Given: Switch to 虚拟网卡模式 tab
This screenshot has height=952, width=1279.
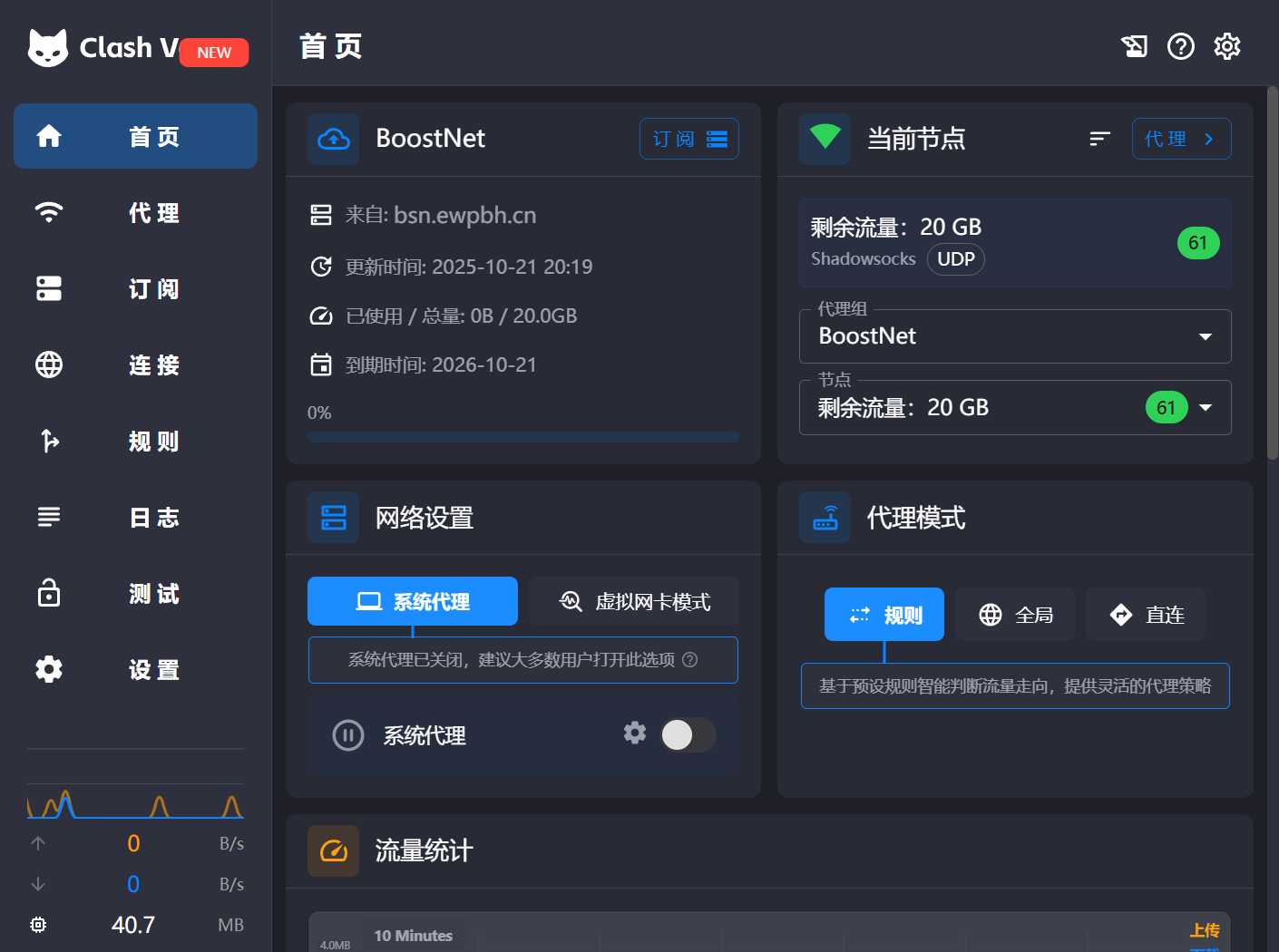Looking at the screenshot, I should pyautogui.click(x=634, y=601).
